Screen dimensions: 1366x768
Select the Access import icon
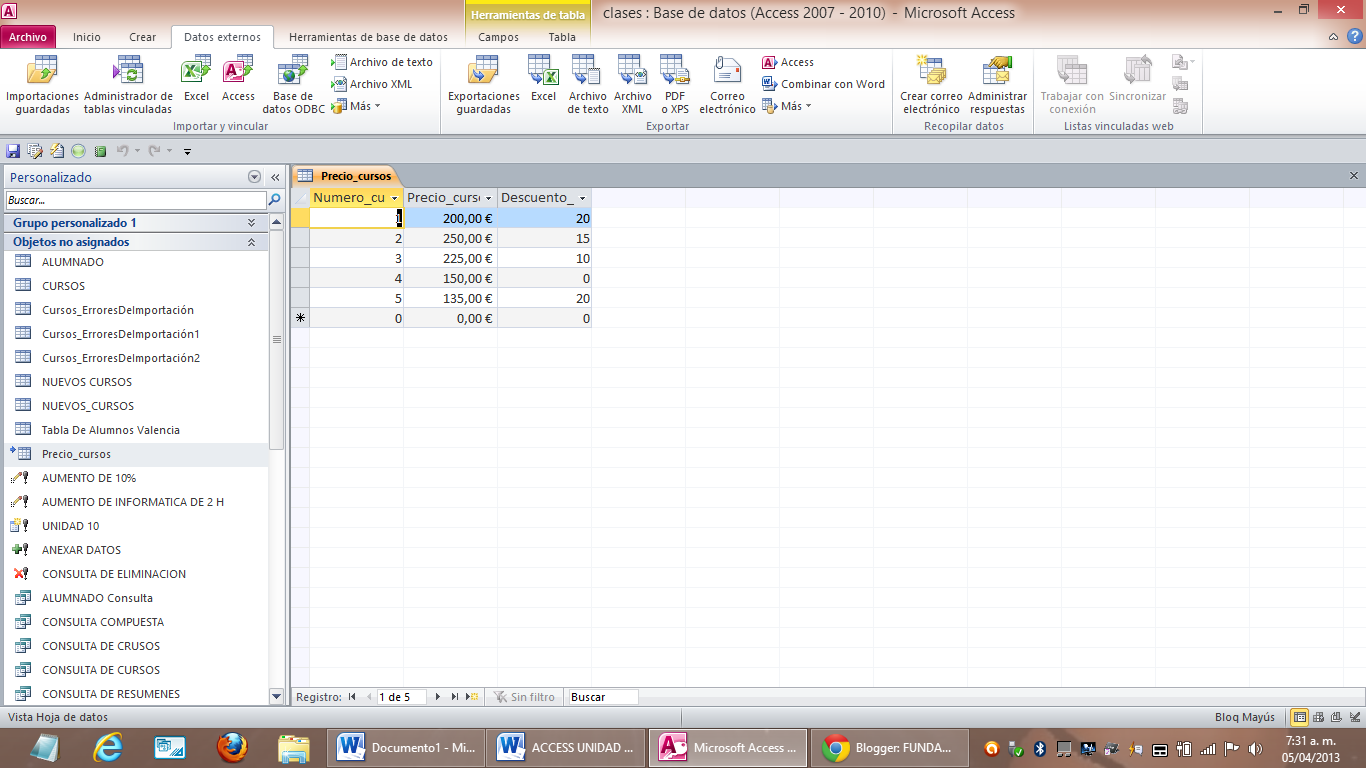click(x=237, y=80)
